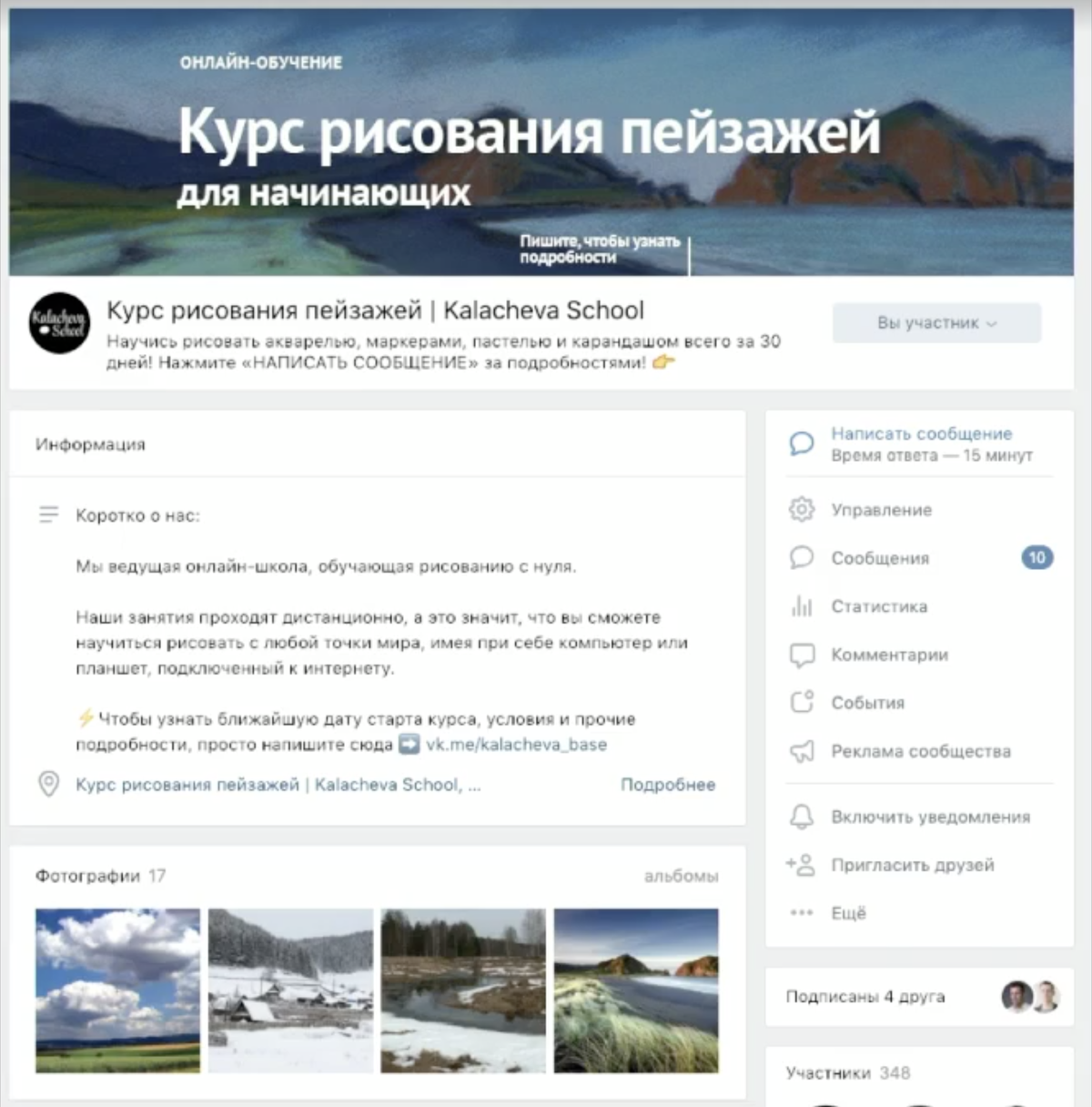Expand the Вы участник dropdown button
This screenshot has width=1092, height=1107.
[936, 323]
